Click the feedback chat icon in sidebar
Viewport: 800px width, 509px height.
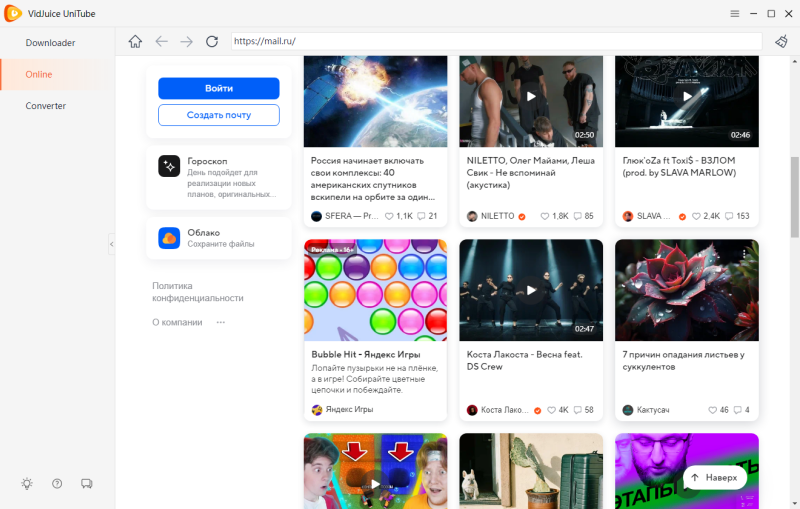pos(86,484)
